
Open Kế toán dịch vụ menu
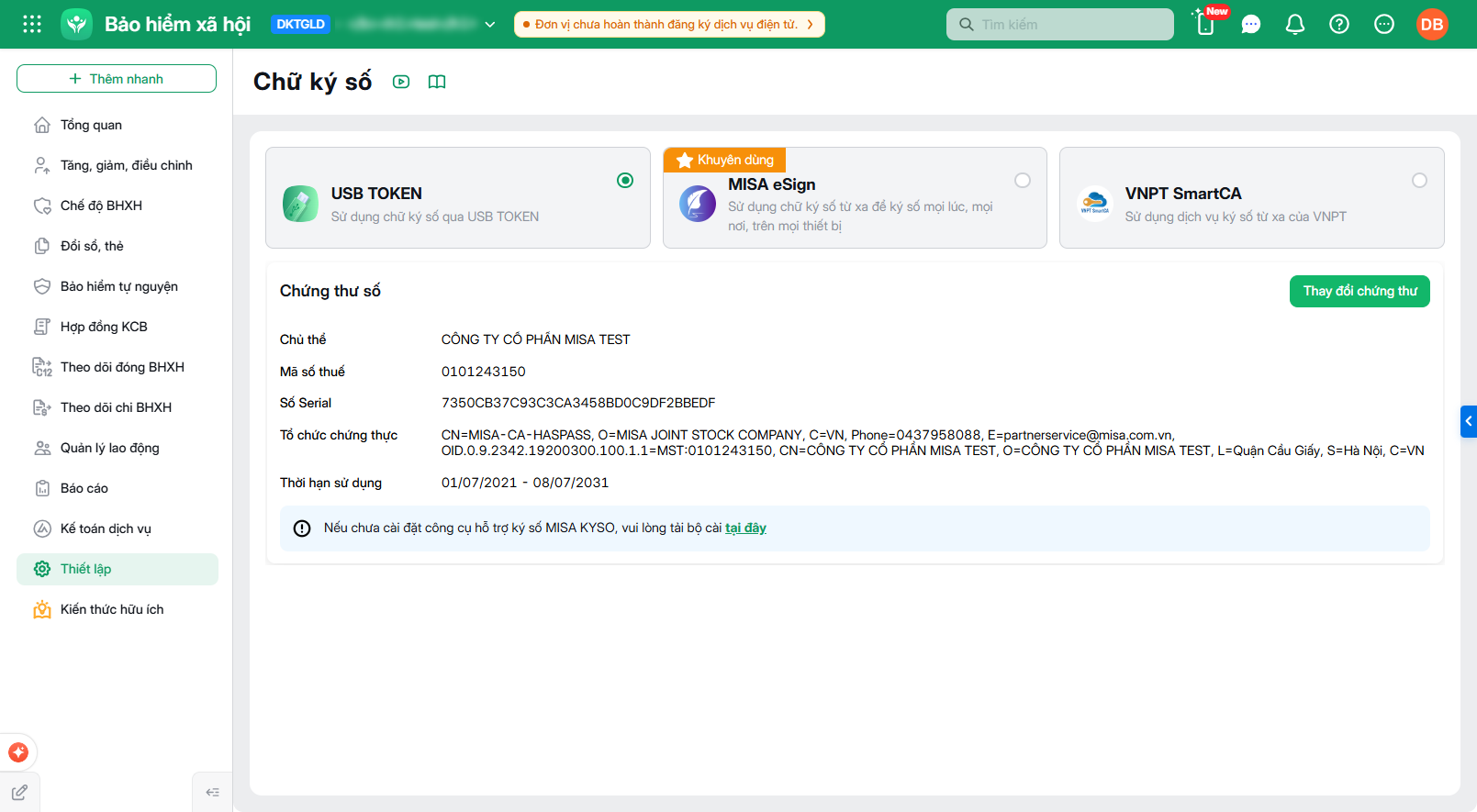click(x=117, y=528)
